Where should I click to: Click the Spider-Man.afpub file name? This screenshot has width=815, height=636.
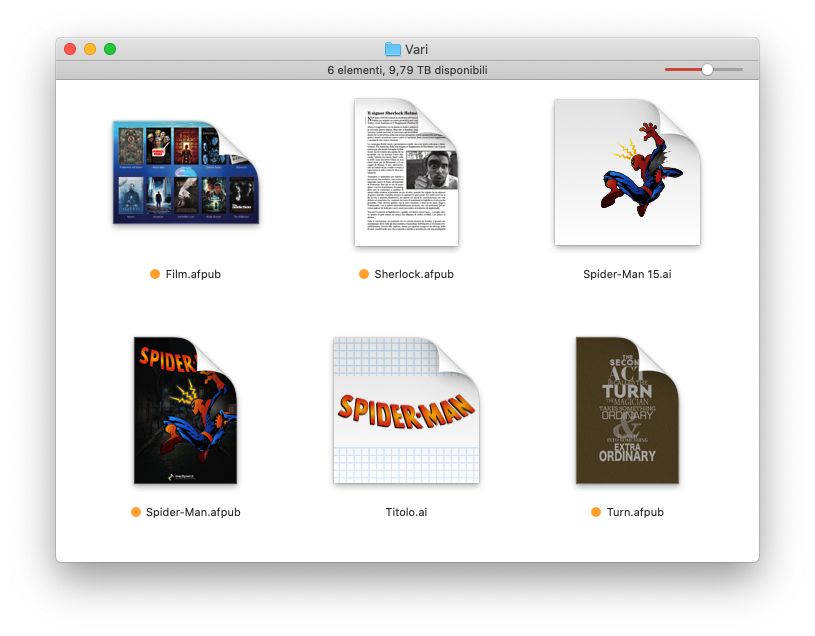pos(193,512)
